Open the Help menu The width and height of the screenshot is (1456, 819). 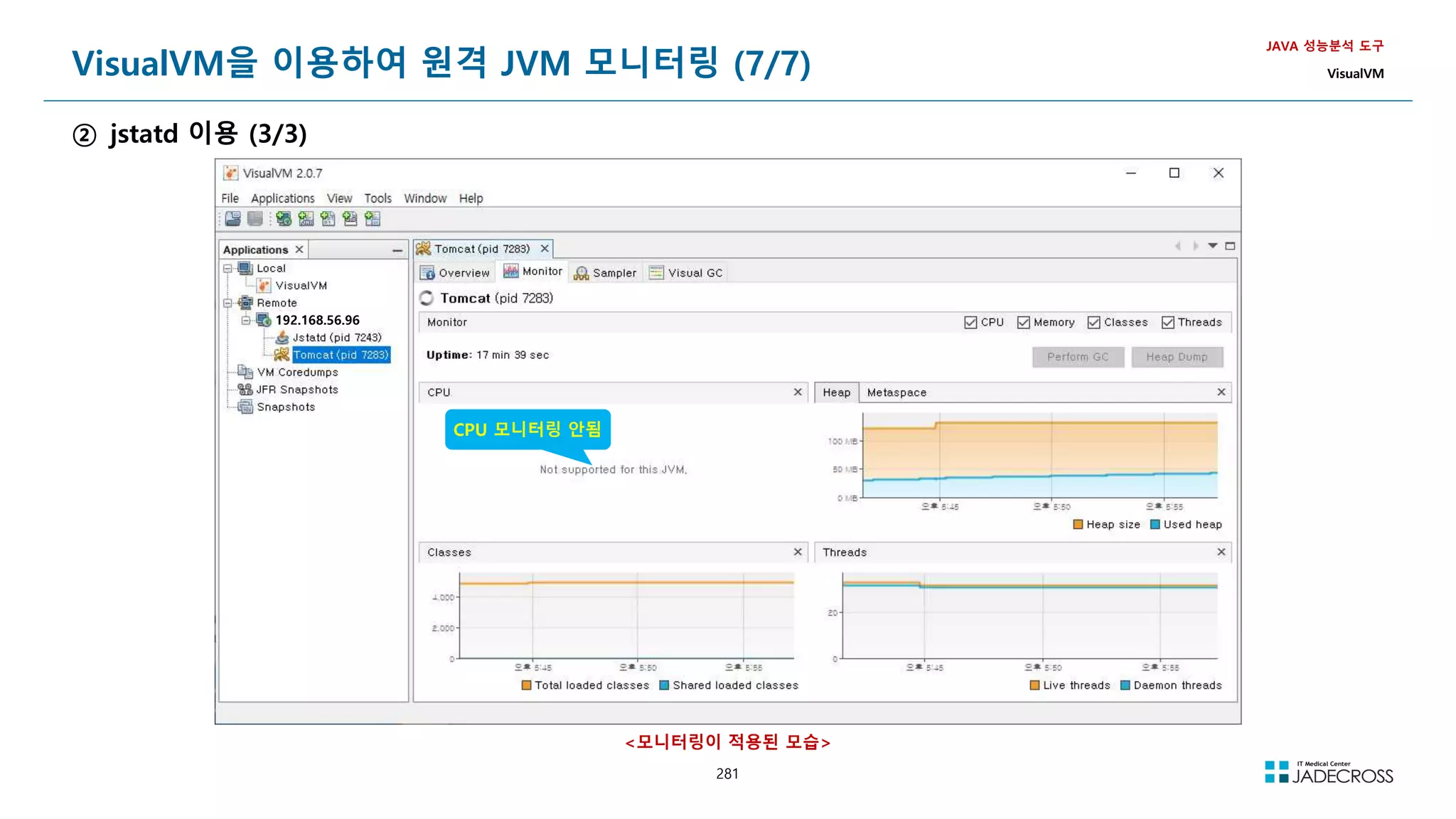point(471,198)
